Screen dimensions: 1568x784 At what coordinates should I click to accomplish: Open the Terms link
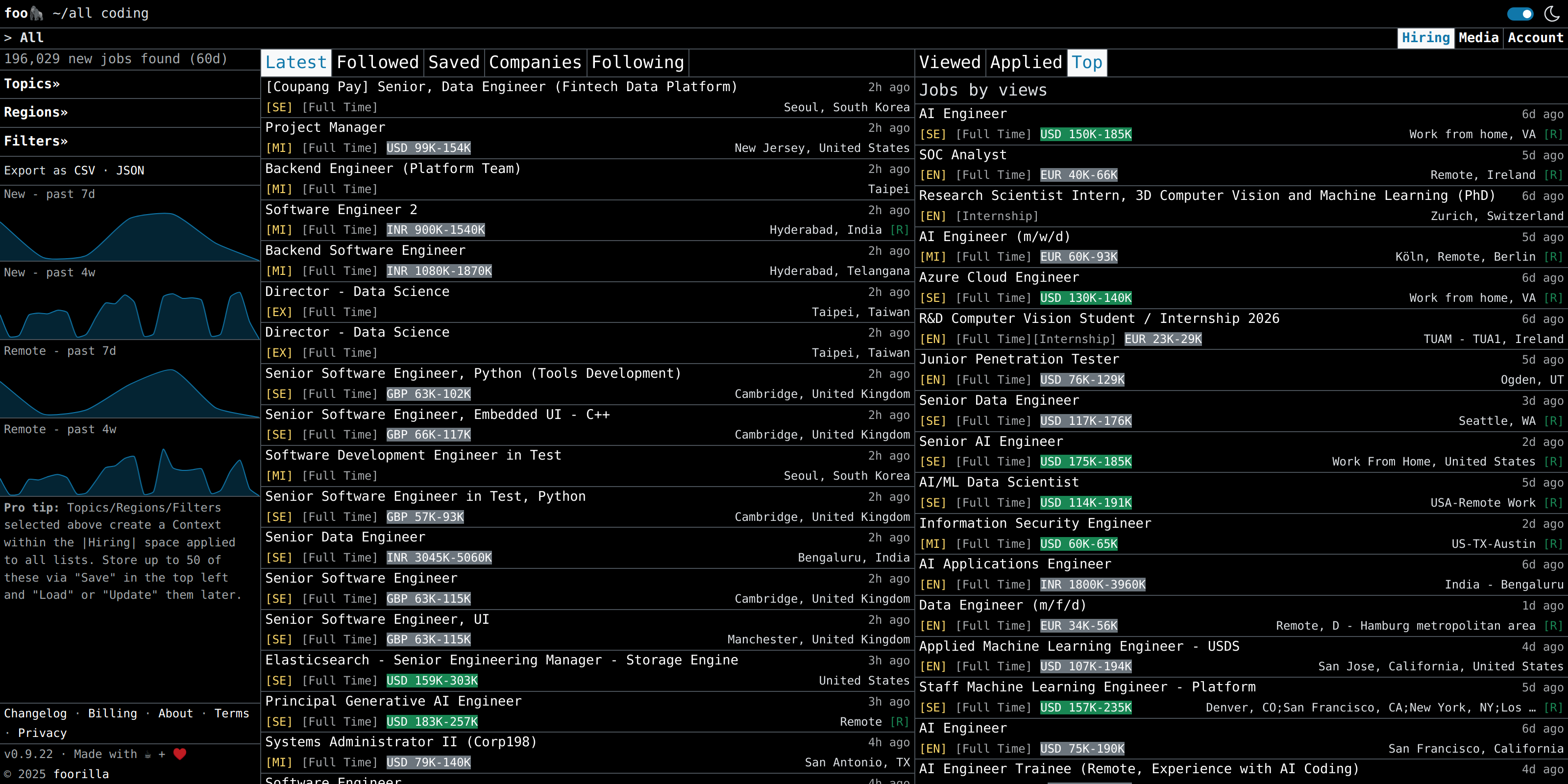pos(231,713)
